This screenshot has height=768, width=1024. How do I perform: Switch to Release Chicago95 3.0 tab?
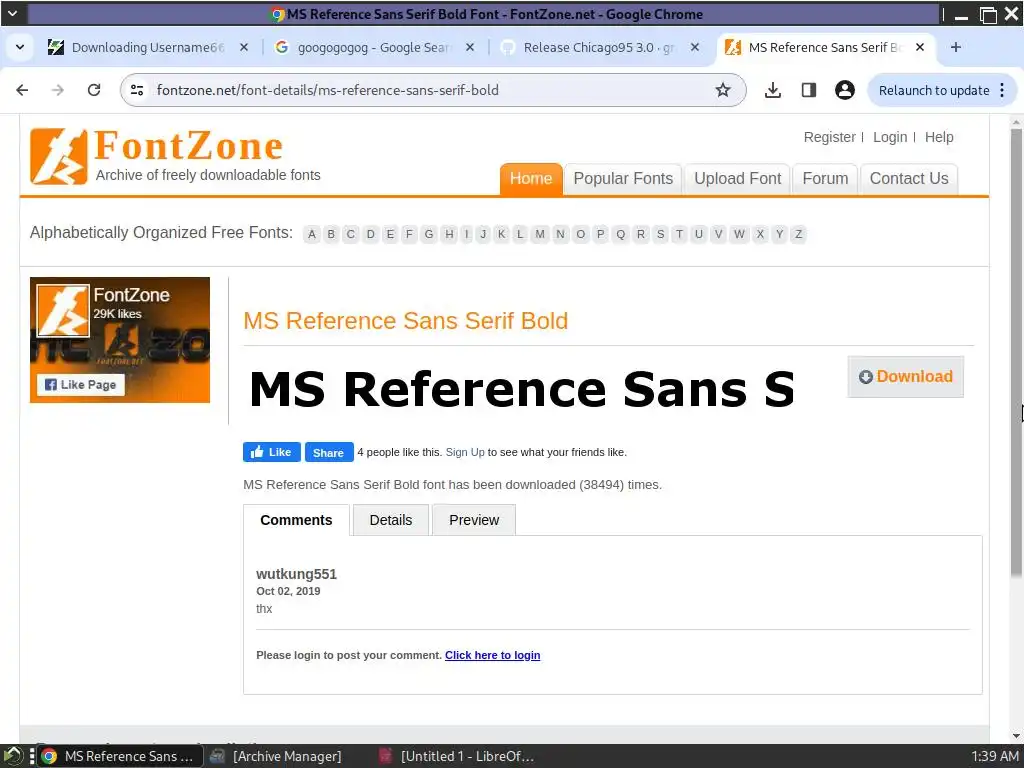[600, 47]
